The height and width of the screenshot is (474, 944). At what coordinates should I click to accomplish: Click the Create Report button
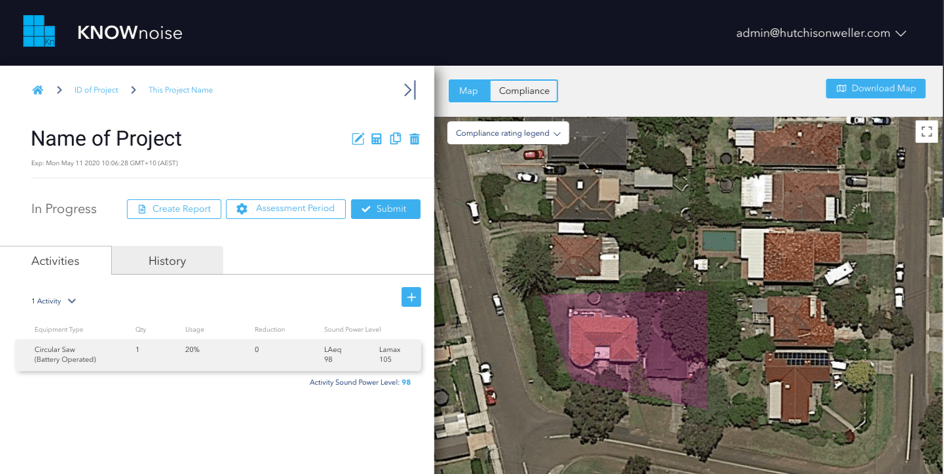coord(174,209)
